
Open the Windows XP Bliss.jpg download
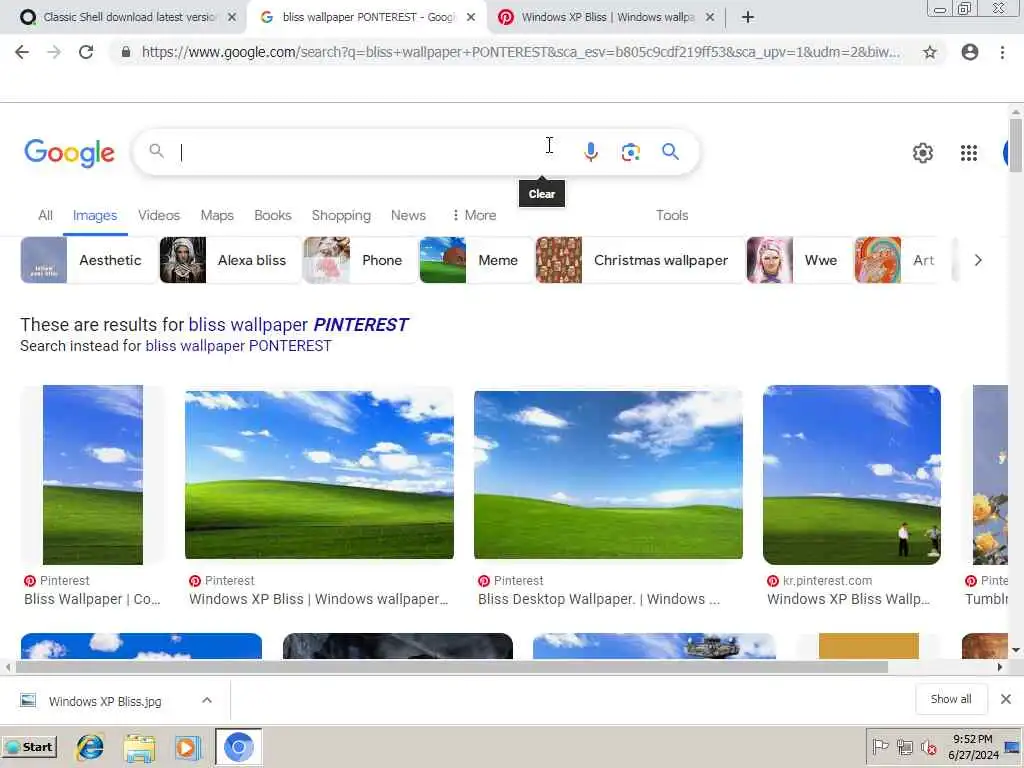[x=104, y=701]
